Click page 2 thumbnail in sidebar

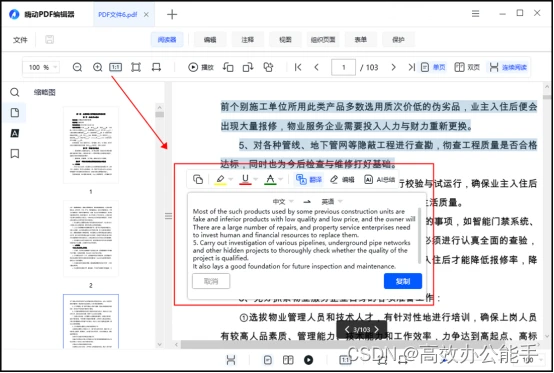point(91,239)
